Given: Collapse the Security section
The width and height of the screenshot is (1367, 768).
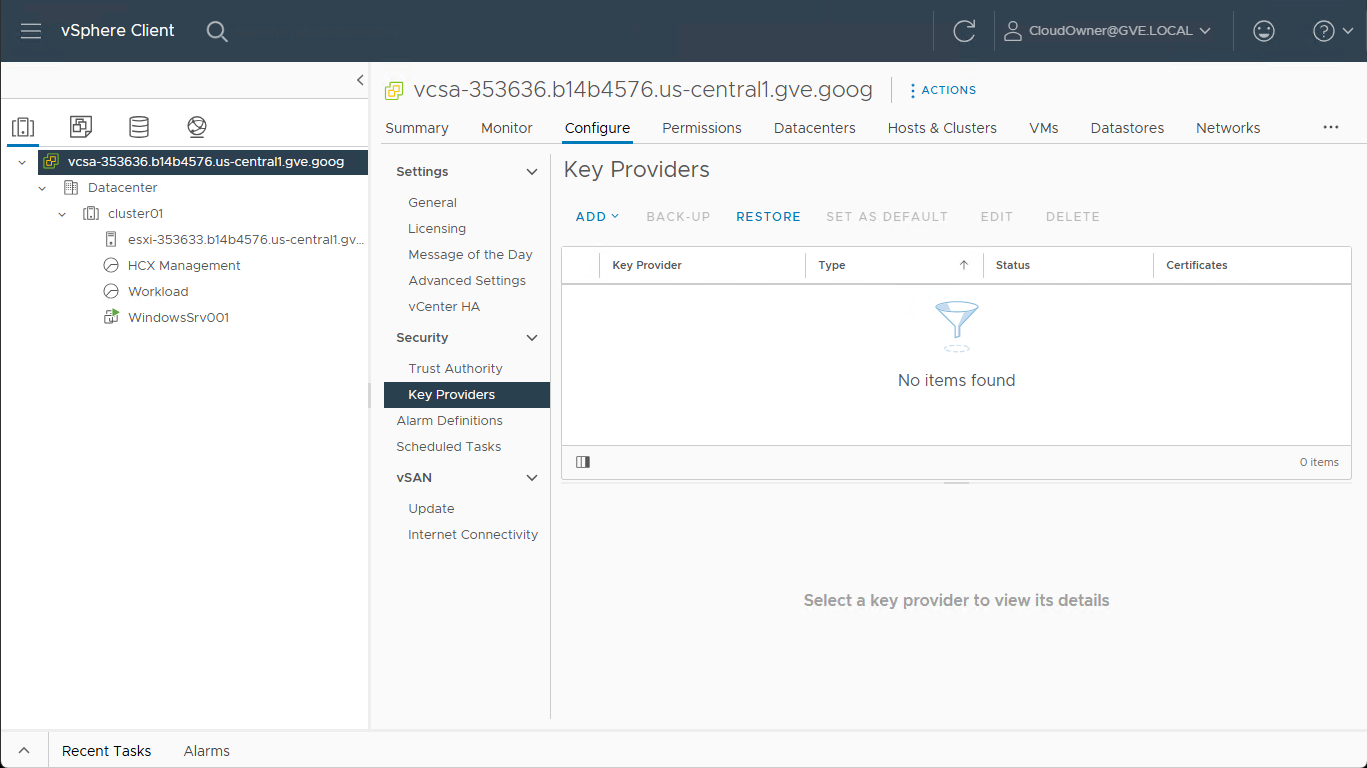Looking at the screenshot, I should pos(532,338).
